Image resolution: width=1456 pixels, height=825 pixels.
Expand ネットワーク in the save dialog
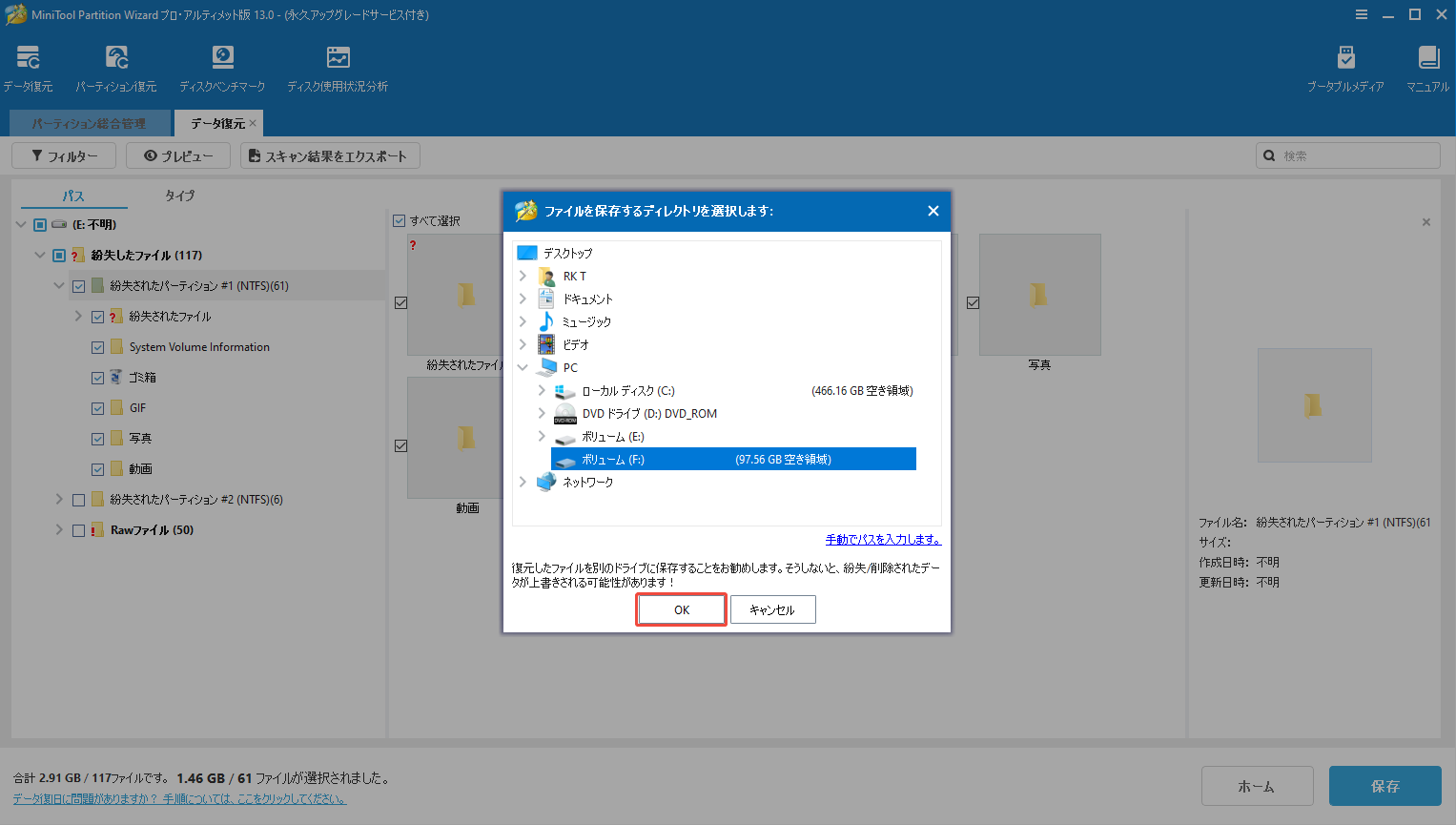click(523, 482)
